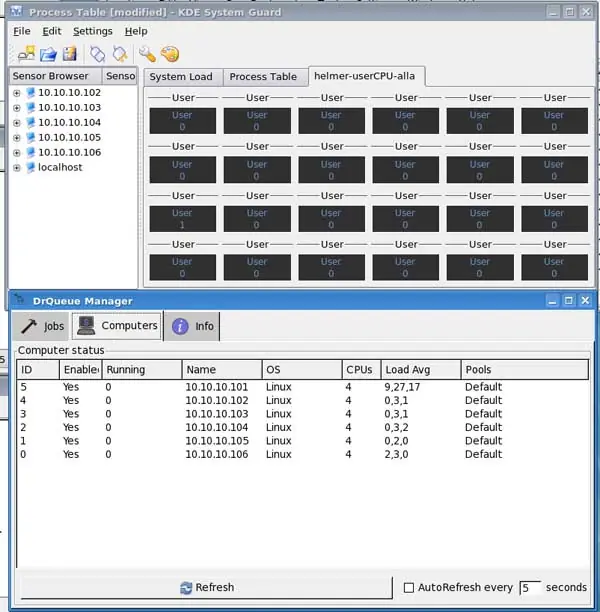
Task: Click the ID column header
Action: pyautogui.click(x=38, y=369)
